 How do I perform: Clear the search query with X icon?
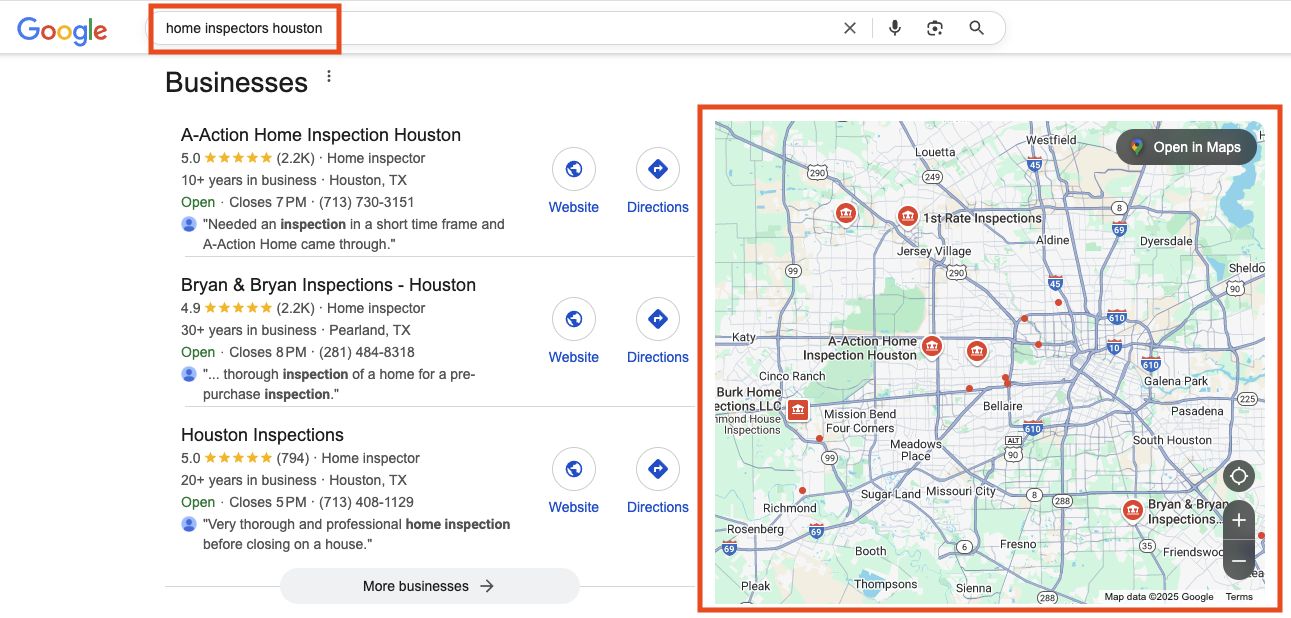coord(850,28)
